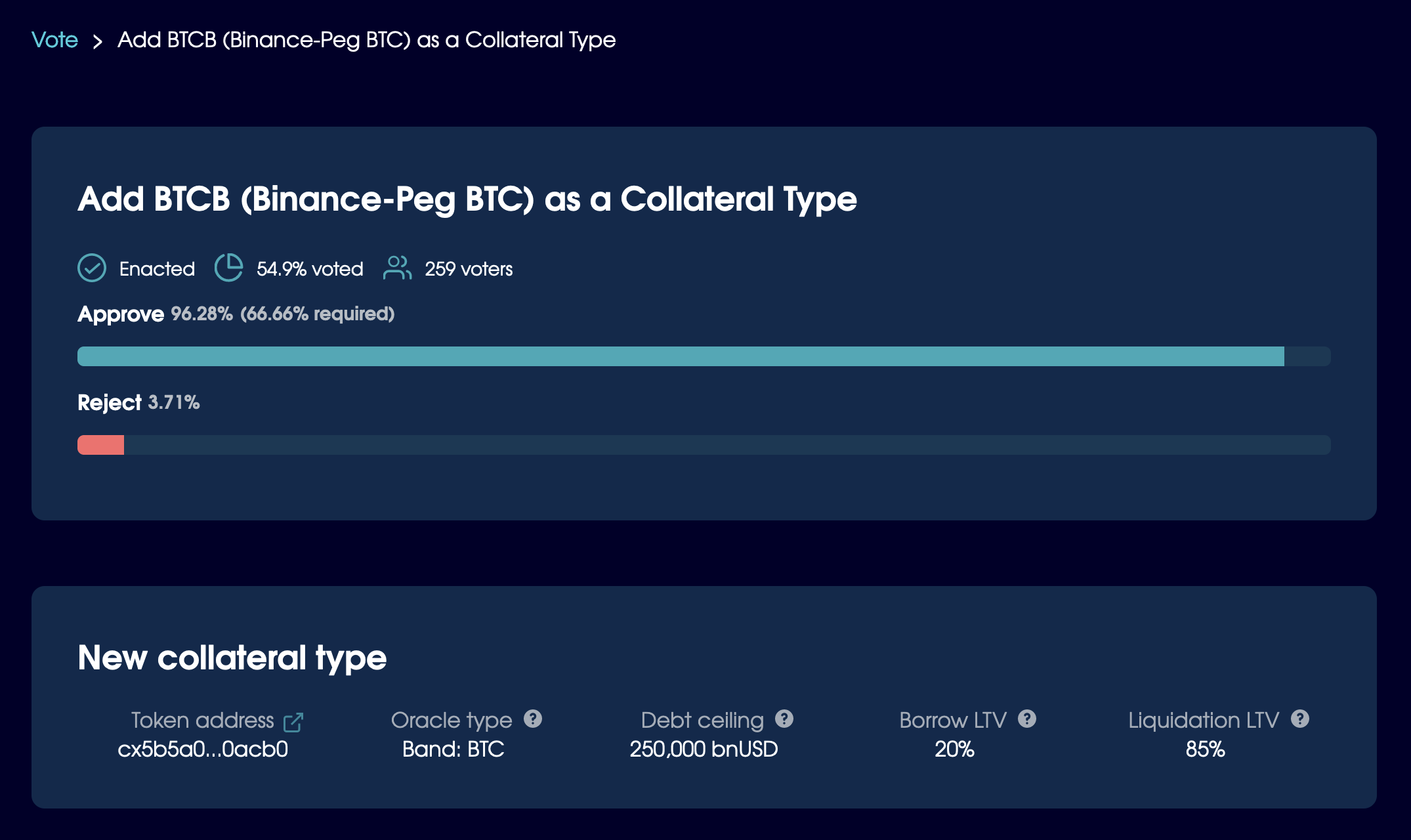Screen dimensions: 1411x840
Task: Click the Band: BTC oracle value
Action: pos(453,749)
